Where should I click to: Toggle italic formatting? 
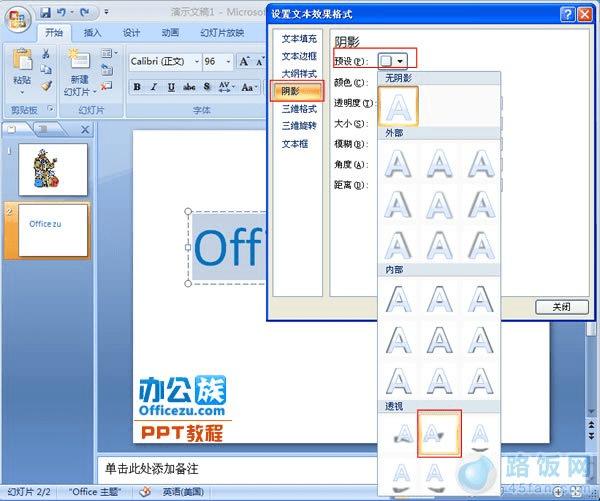tap(154, 87)
